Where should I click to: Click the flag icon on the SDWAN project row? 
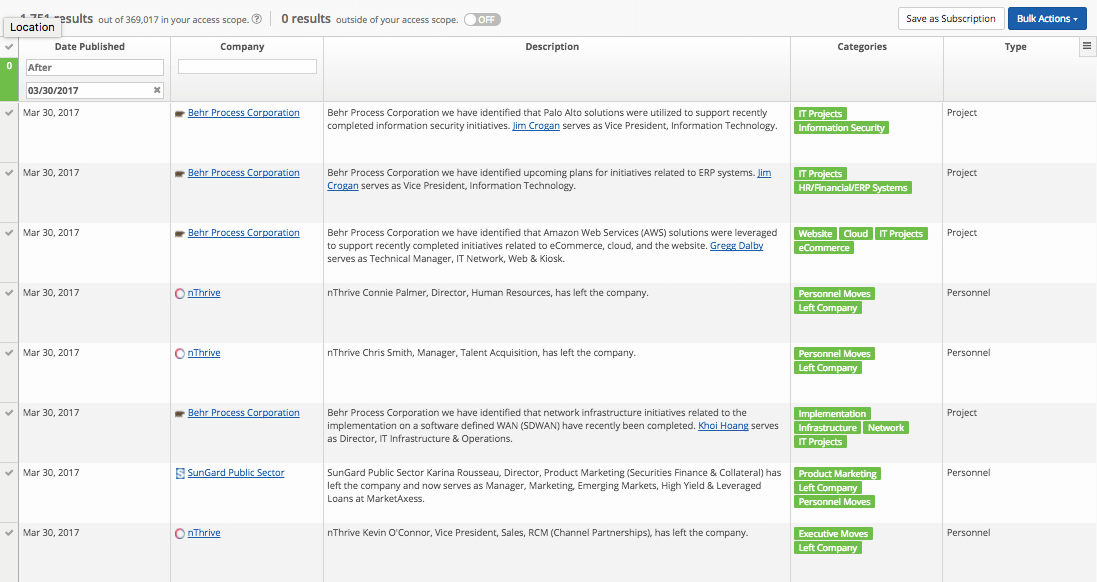point(178,412)
